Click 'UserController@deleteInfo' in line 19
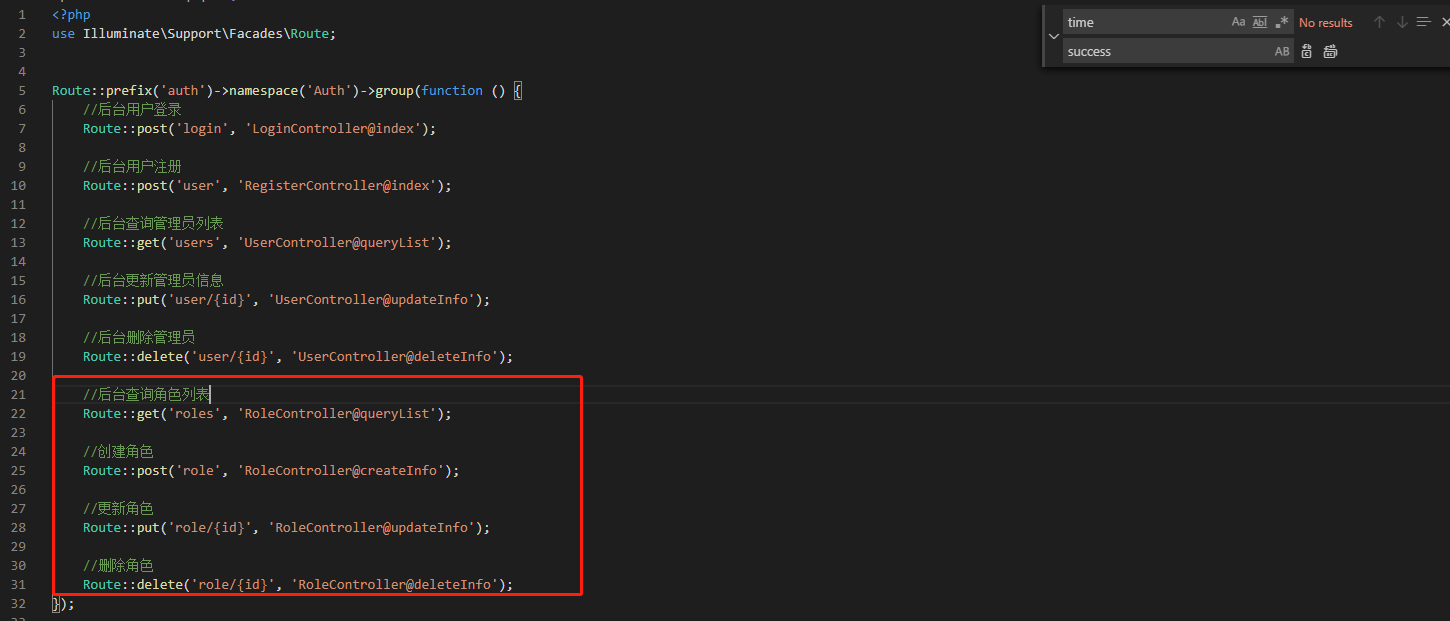 (396, 356)
